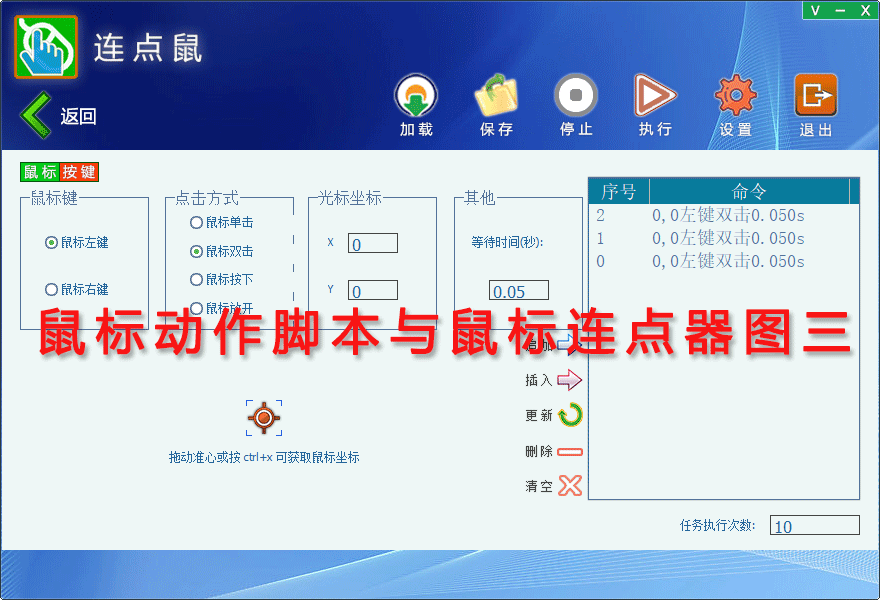The width and height of the screenshot is (880, 600).
Task: Click the 任务执行次数 input field
Action: [814, 525]
